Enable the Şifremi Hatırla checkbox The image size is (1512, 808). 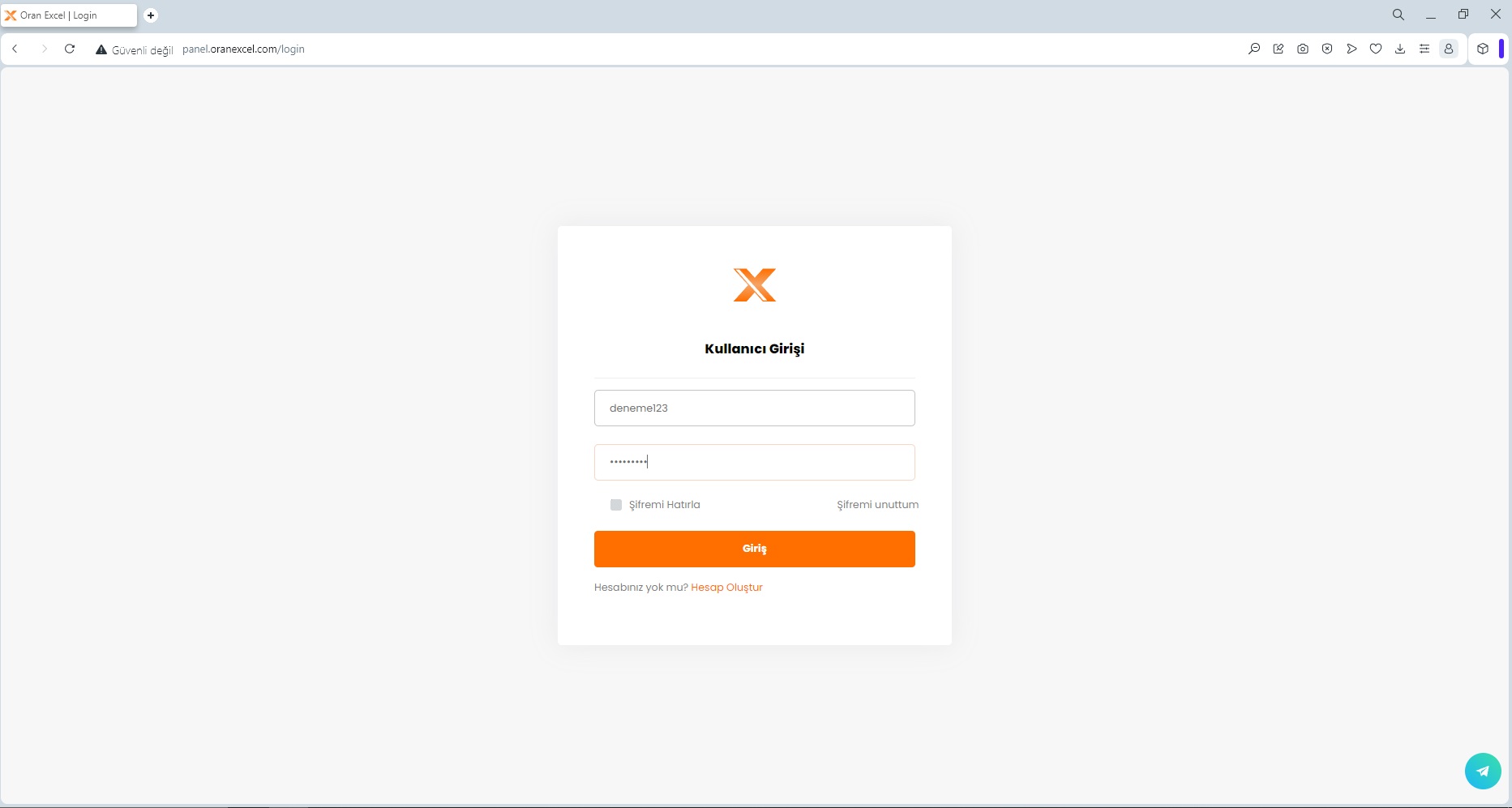[x=616, y=505]
